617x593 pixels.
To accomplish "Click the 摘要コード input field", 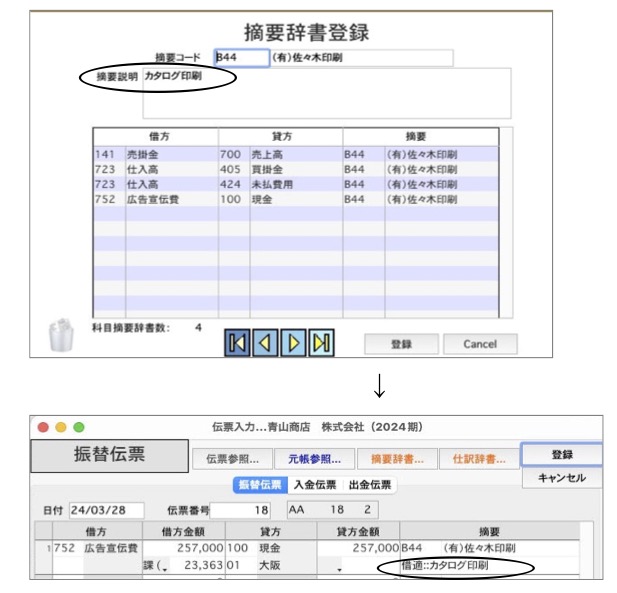I will pyautogui.click(x=241, y=58).
